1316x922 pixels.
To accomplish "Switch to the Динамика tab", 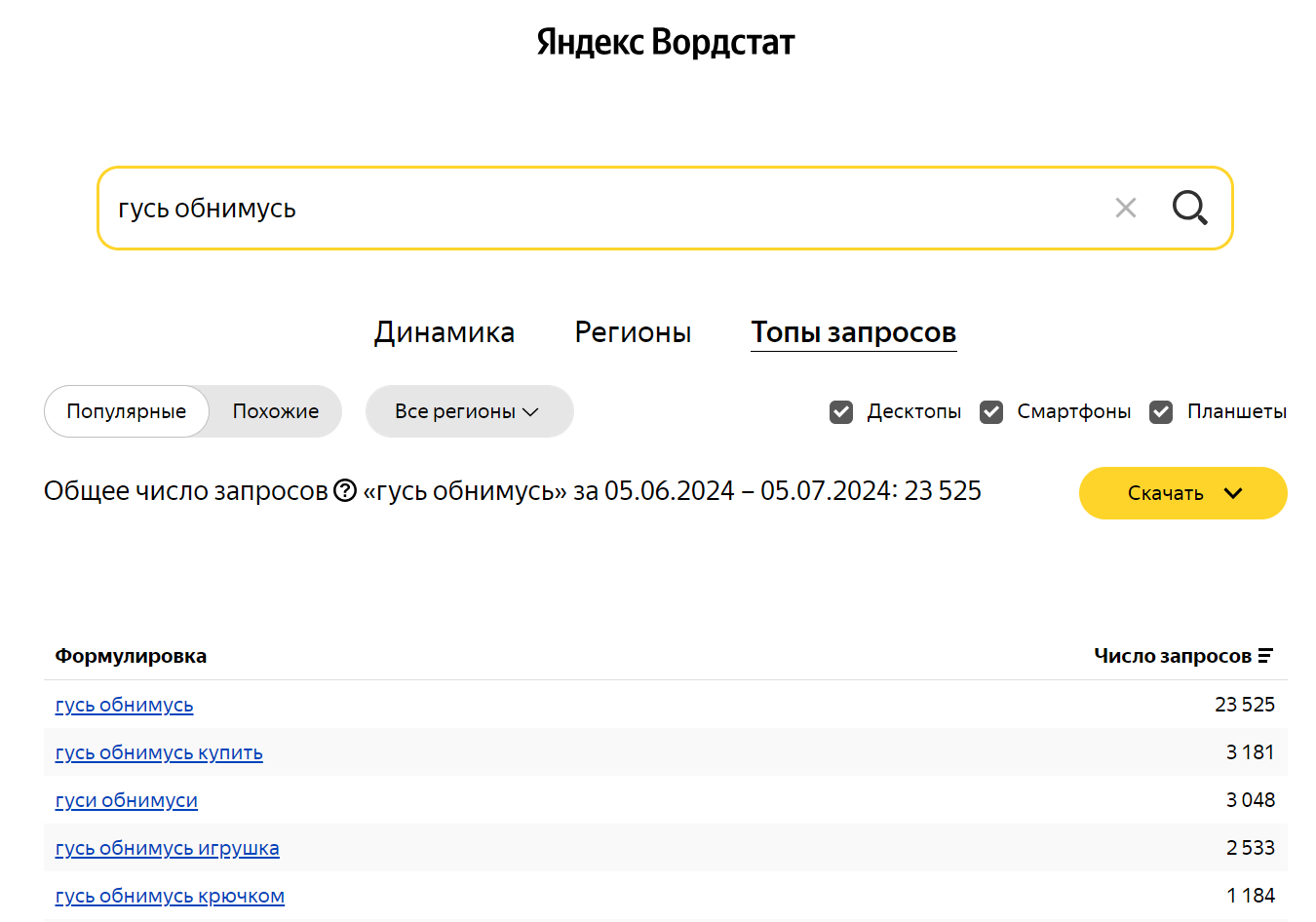I will (x=445, y=332).
